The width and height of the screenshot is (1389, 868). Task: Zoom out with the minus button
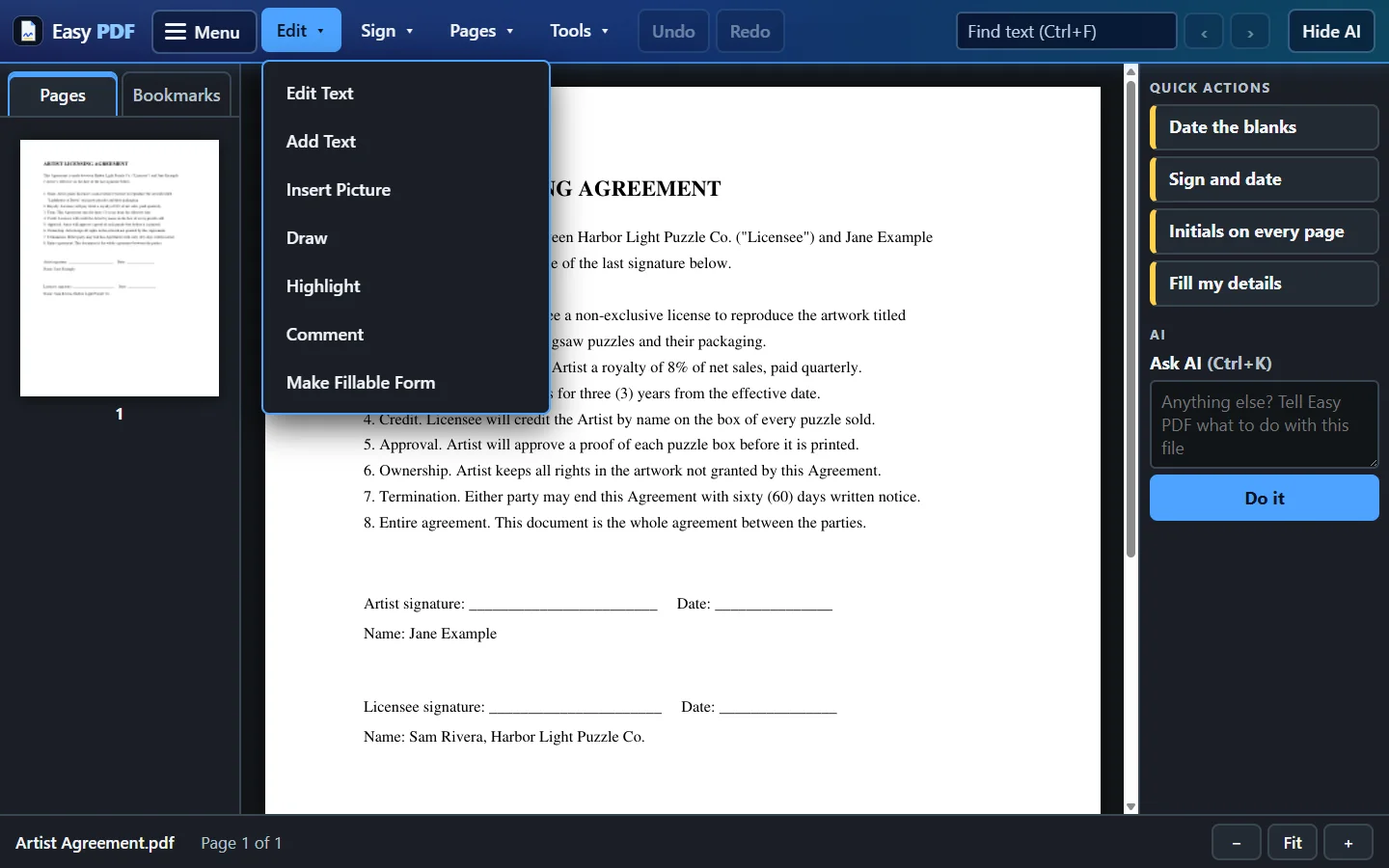click(x=1237, y=843)
